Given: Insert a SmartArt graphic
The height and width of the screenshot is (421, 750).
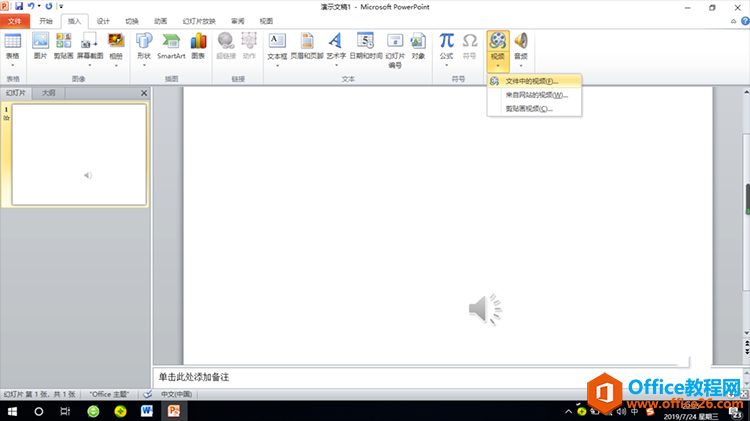Looking at the screenshot, I should (x=171, y=45).
